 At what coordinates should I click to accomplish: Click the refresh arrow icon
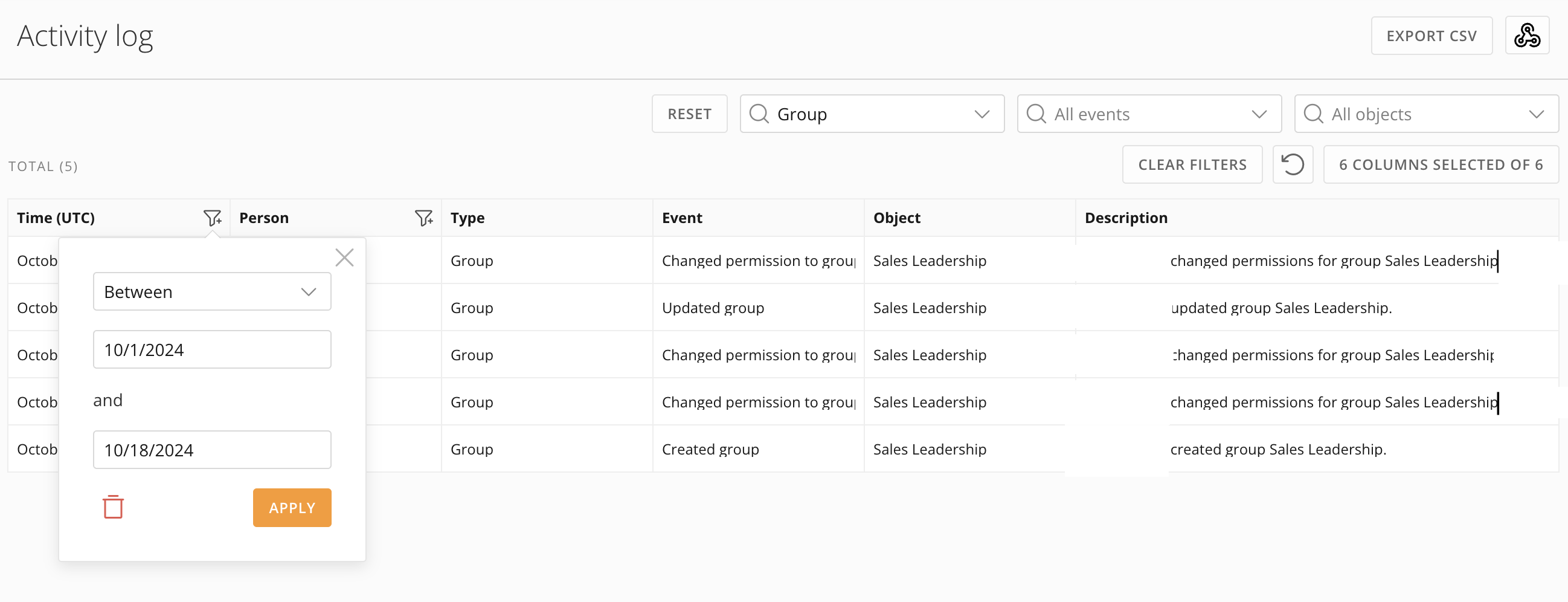point(1292,164)
